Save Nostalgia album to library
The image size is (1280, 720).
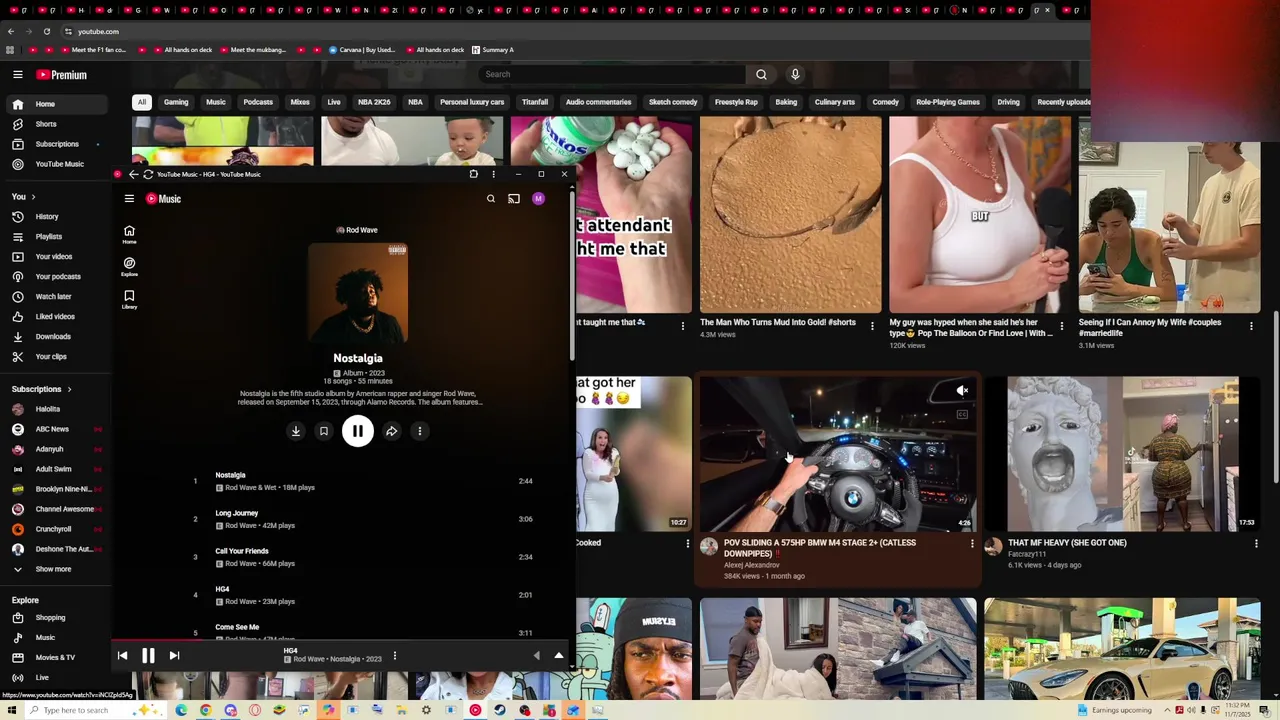324,431
